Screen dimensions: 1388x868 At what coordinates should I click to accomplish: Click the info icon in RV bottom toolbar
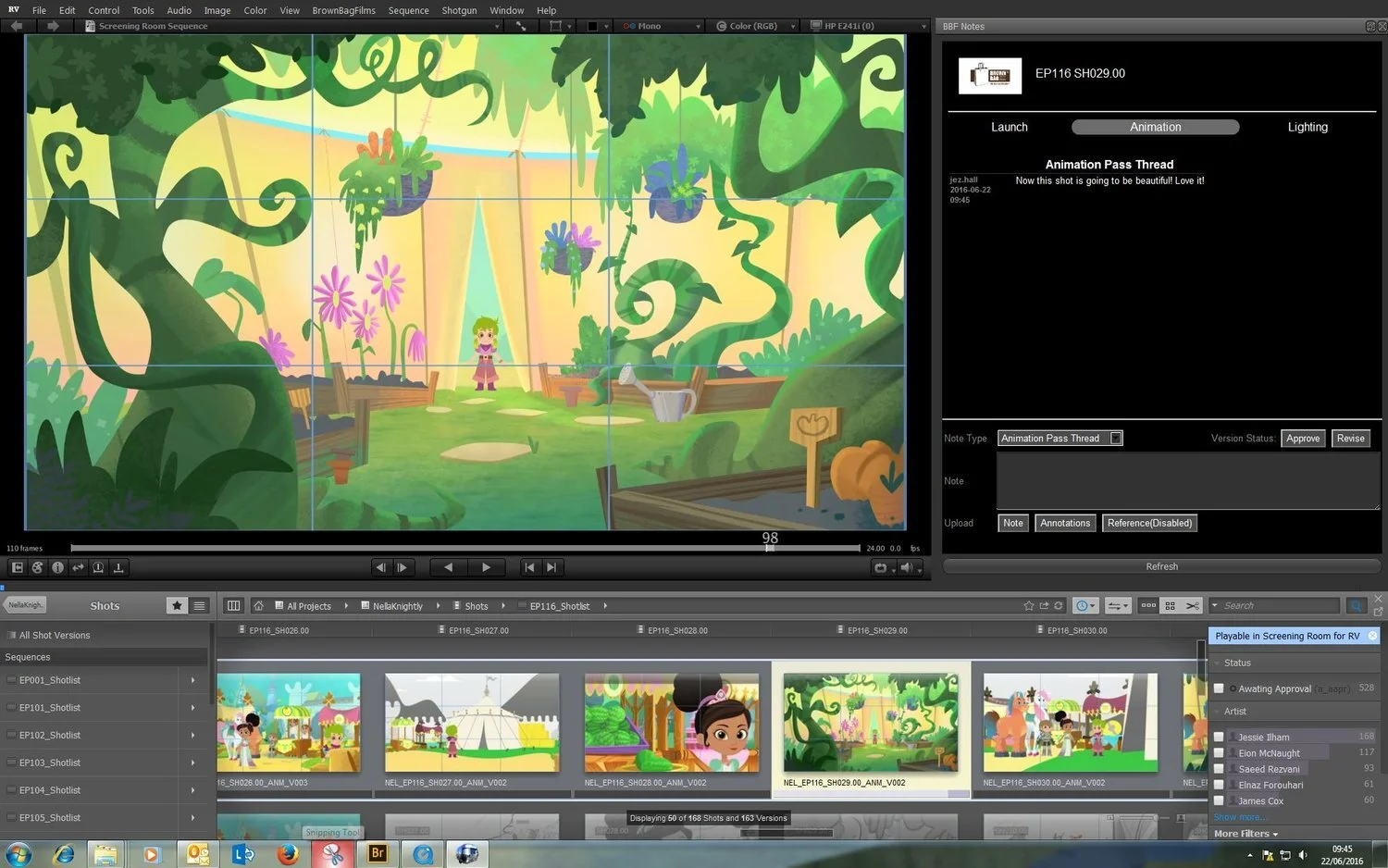click(x=57, y=567)
